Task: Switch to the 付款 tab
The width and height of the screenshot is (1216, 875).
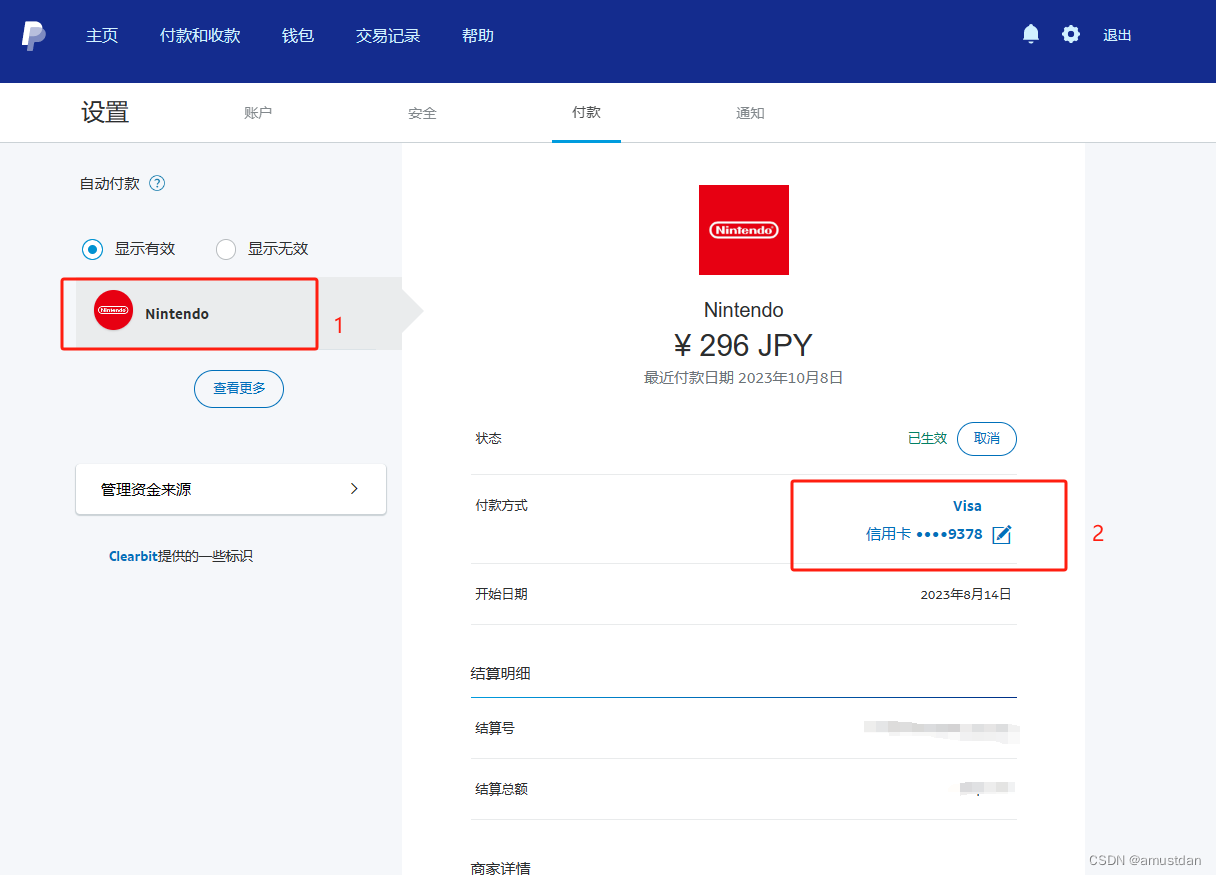Action: click(x=586, y=112)
